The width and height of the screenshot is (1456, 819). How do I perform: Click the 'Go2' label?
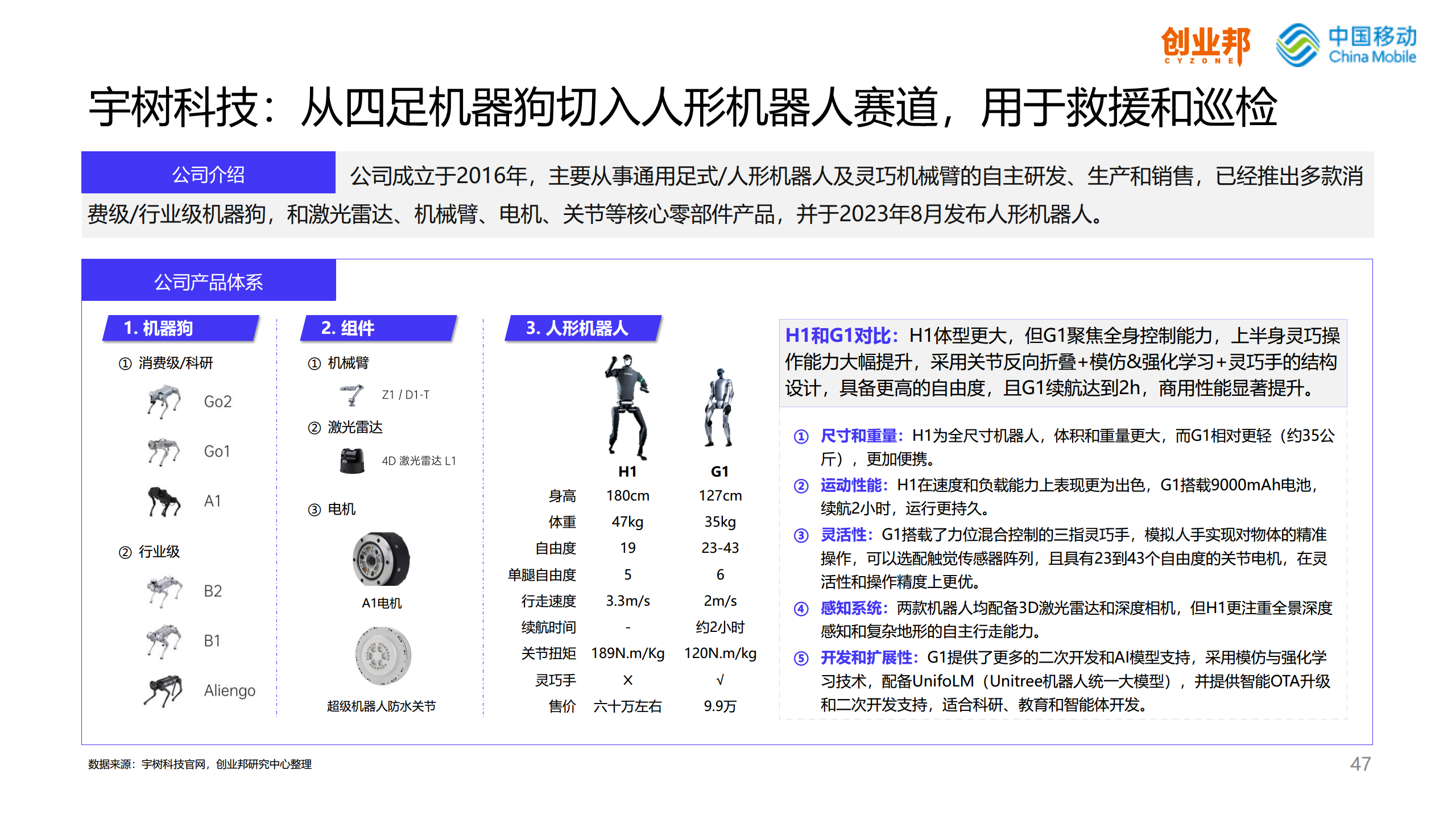[218, 402]
